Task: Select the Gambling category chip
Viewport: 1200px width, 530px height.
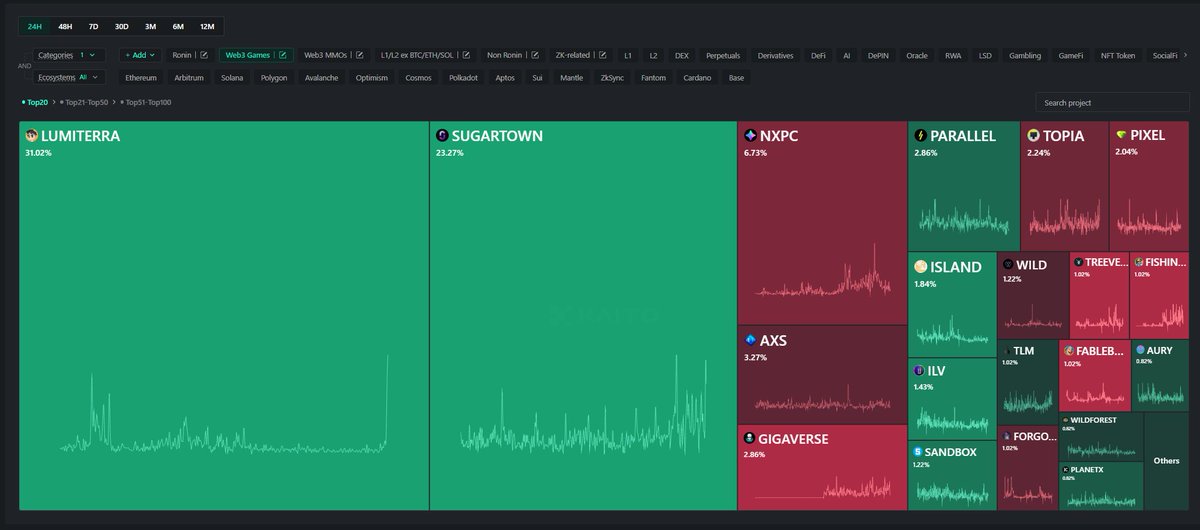Action: pyautogui.click(x=1025, y=55)
